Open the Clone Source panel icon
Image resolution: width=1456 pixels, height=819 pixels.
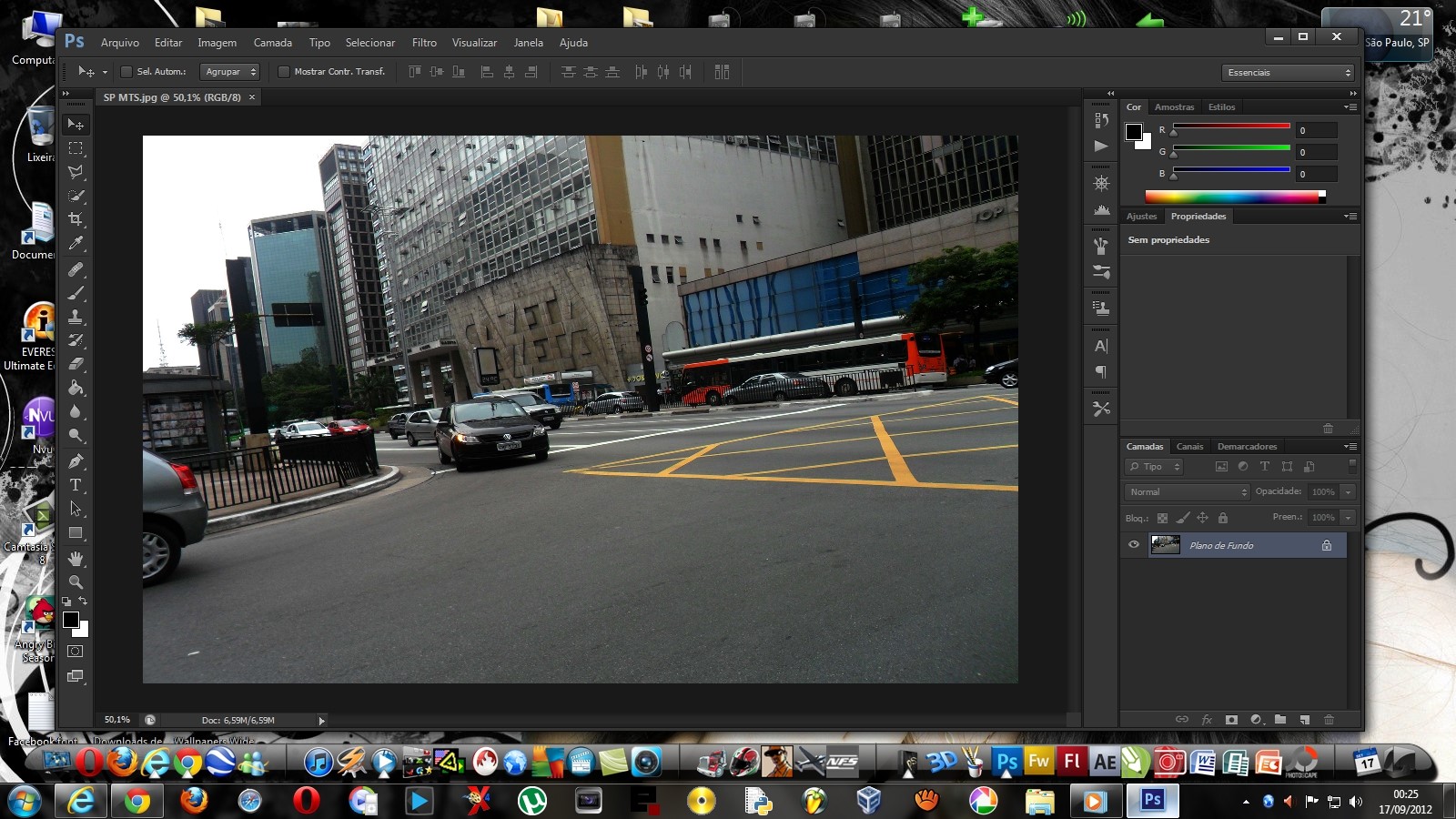[1101, 308]
